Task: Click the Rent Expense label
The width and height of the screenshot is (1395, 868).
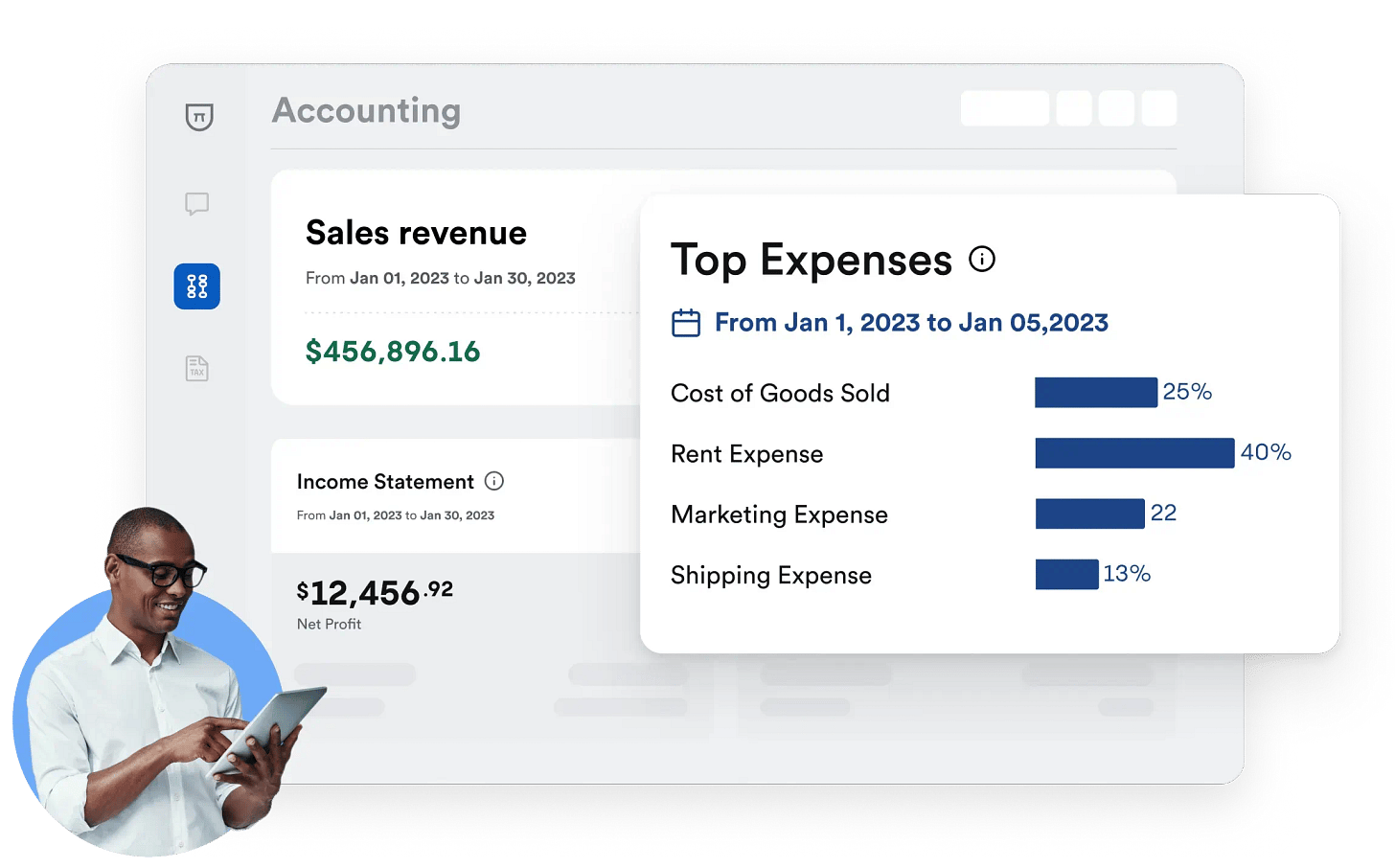Action: coord(747,454)
